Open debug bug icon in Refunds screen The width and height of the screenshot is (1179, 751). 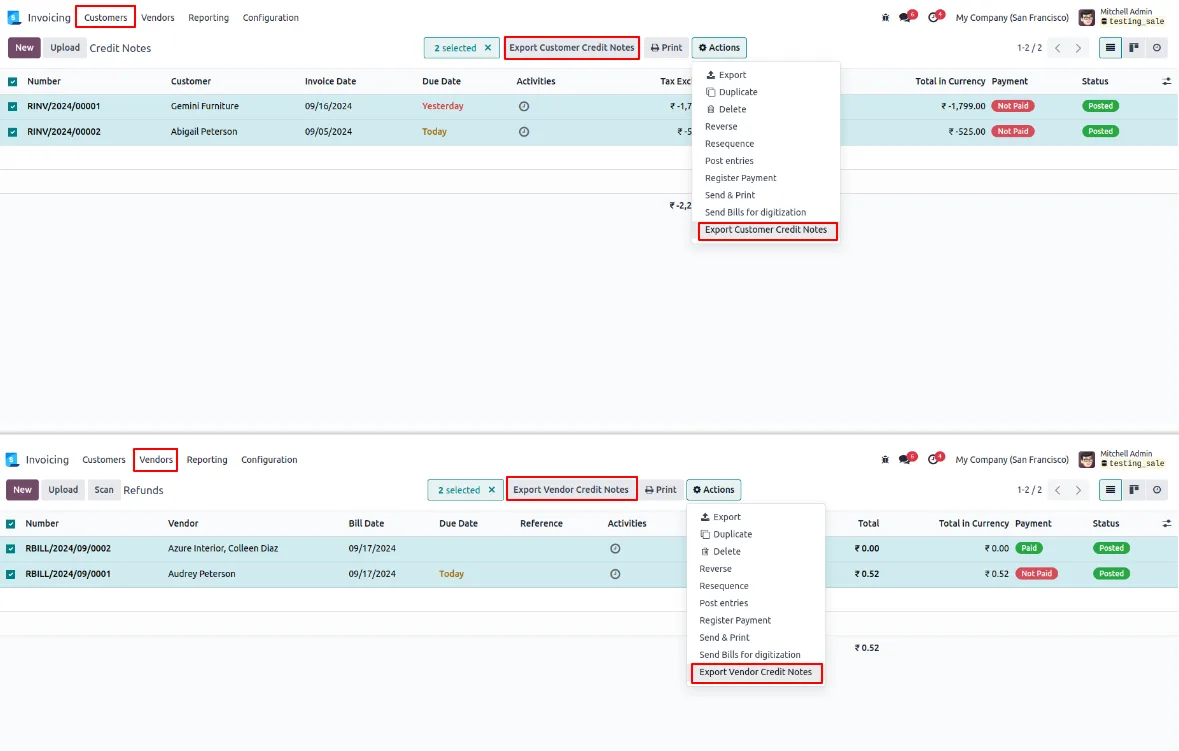(885, 459)
